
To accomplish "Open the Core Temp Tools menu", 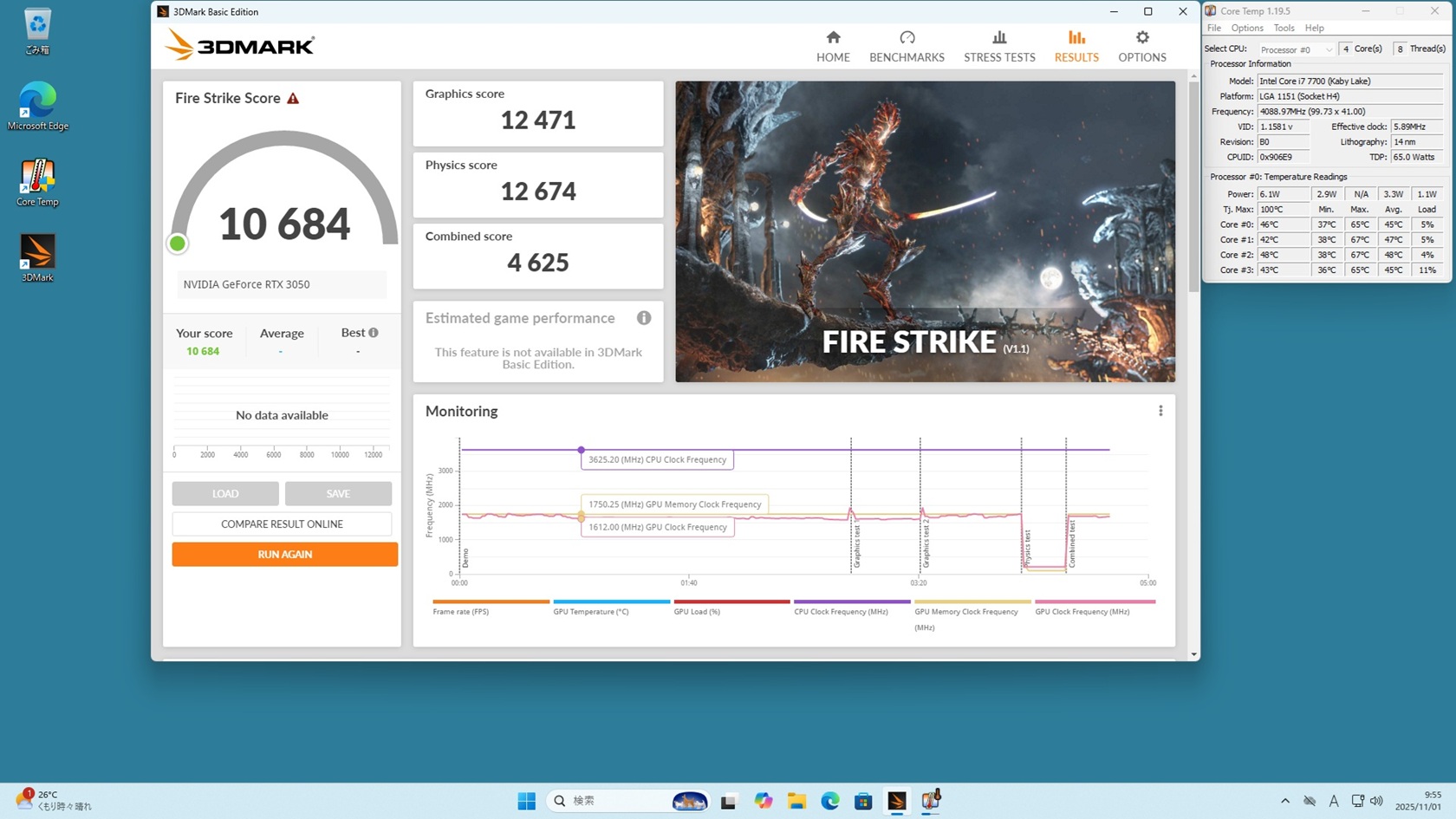I will (x=1284, y=28).
